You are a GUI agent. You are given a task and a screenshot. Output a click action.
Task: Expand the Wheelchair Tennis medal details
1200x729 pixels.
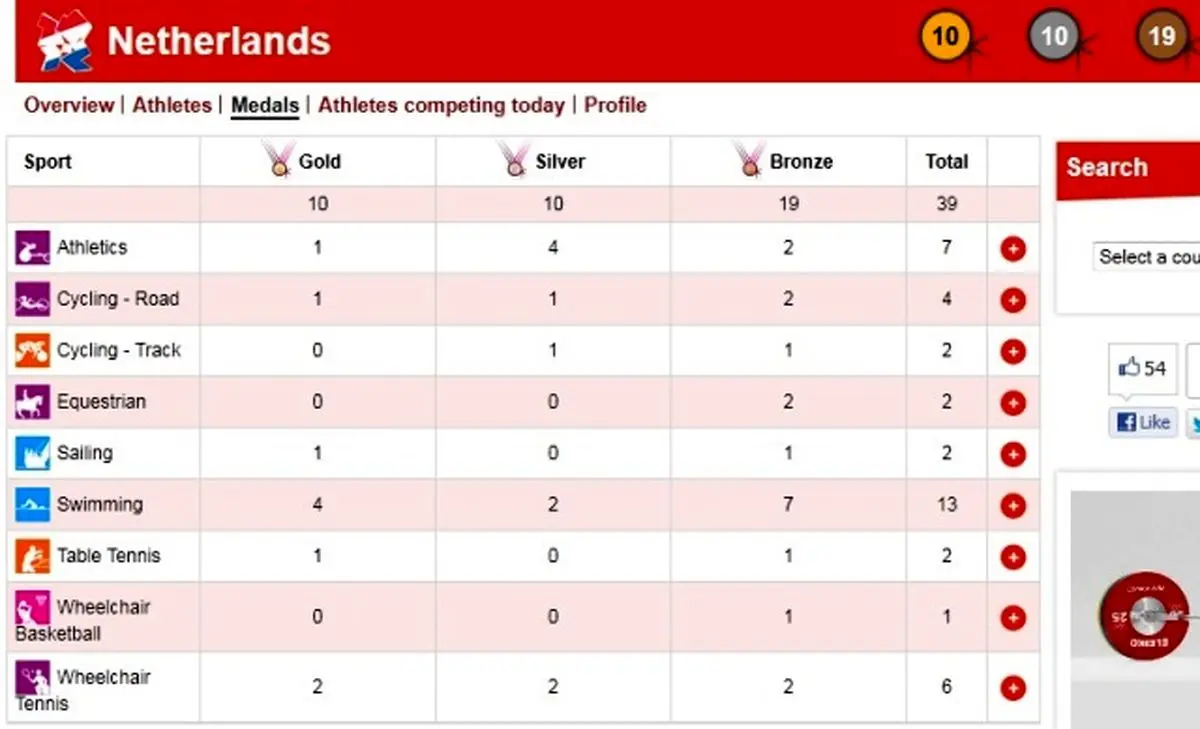tap(1013, 688)
